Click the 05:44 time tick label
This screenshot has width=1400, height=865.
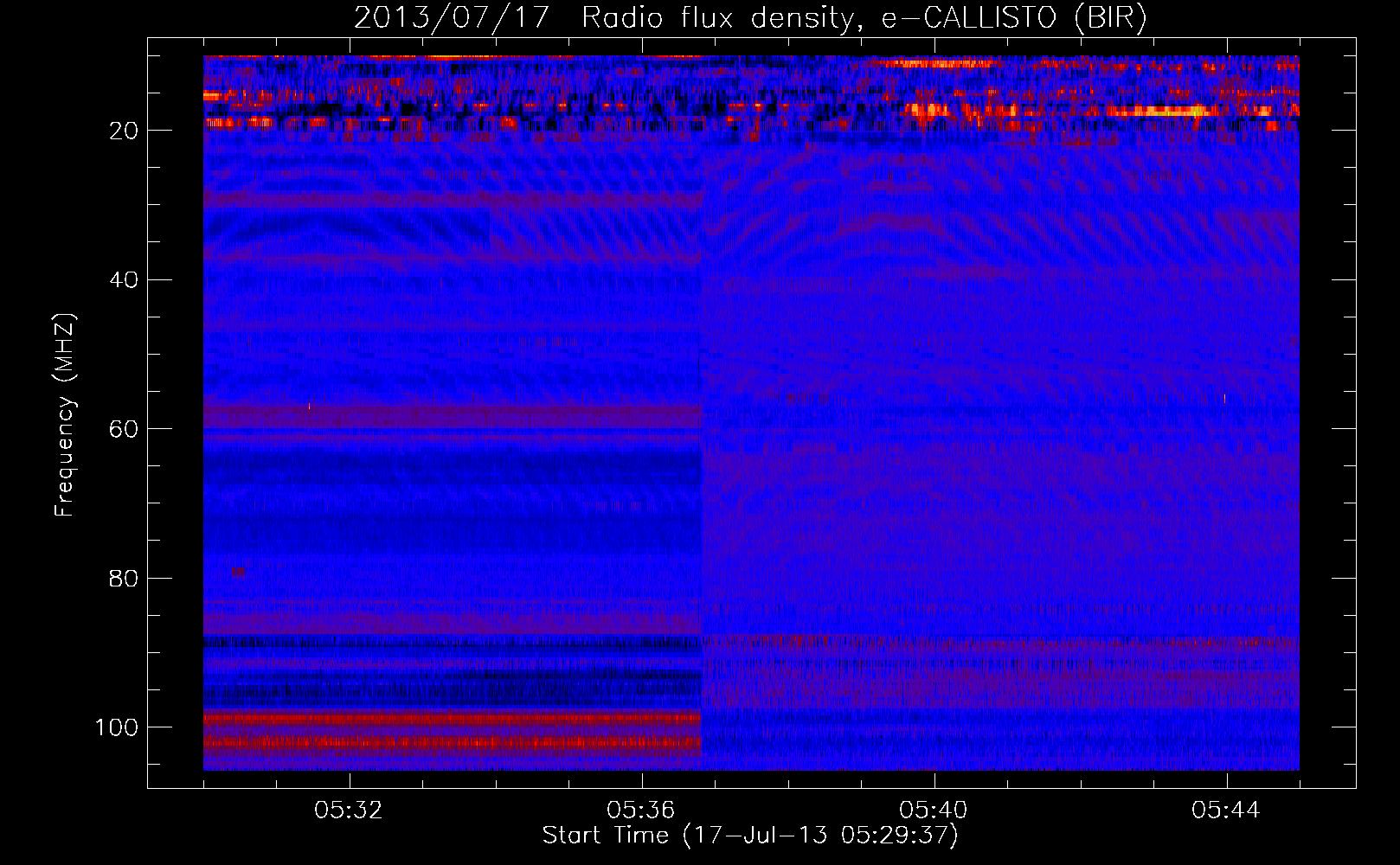tap(1226, 811)
